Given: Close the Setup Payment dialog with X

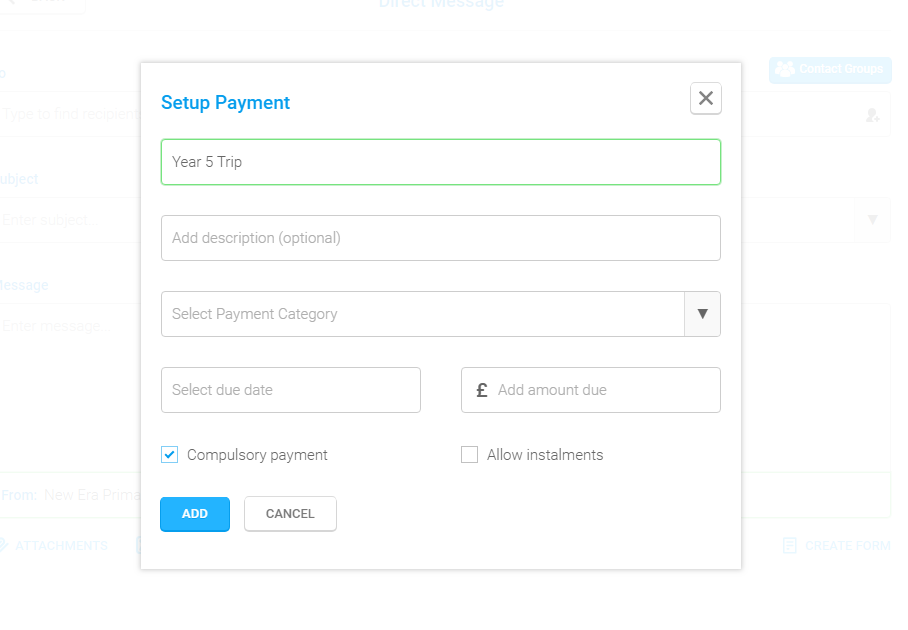Looking at the screenshot, I should coord(705,98).
